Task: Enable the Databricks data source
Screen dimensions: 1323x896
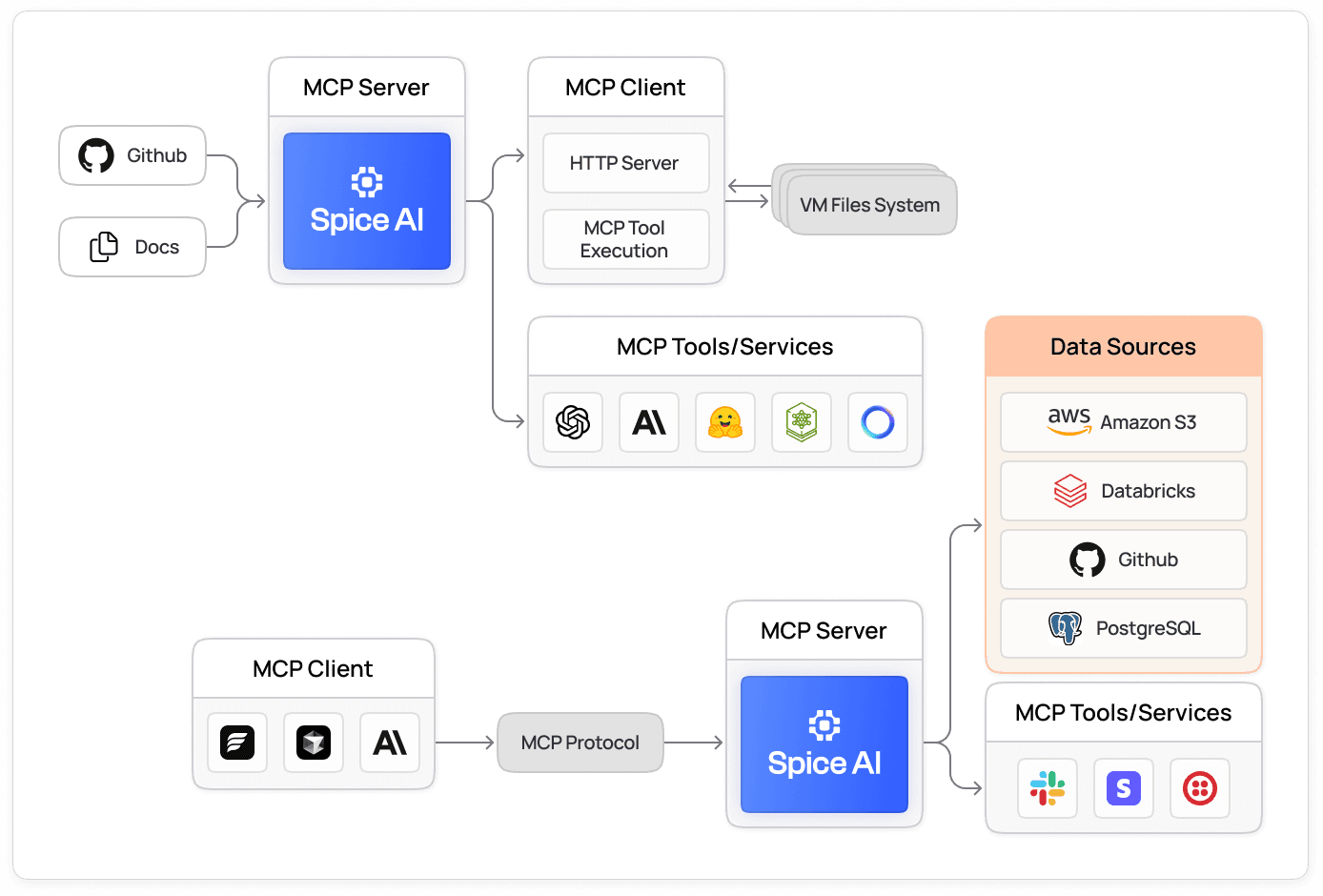Action: click(x=1124, y=491)
